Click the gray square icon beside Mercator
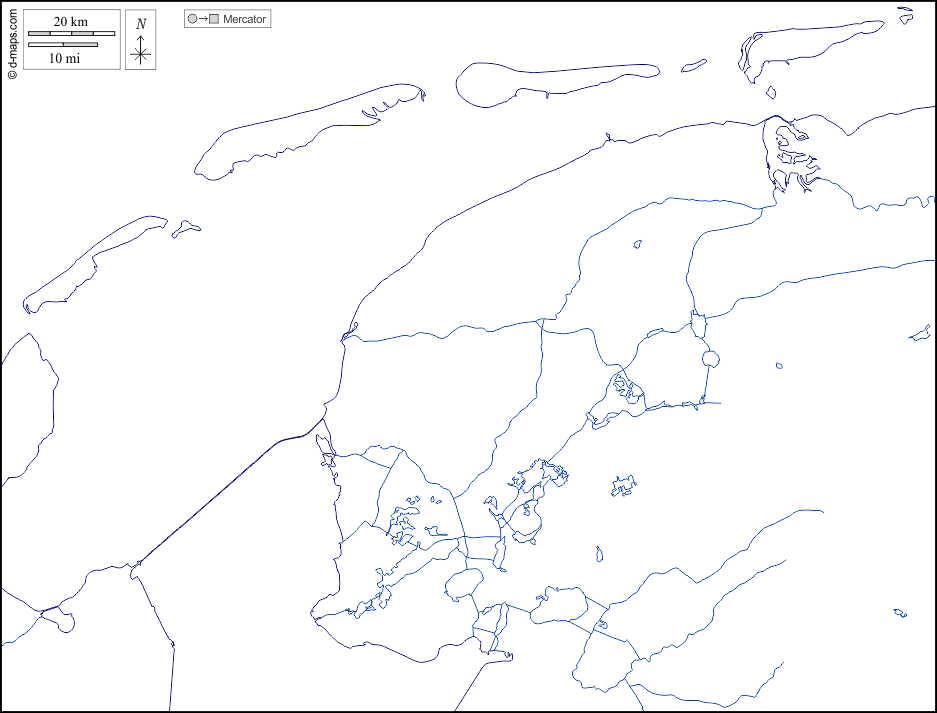This screenshot has height=713, width=937. point(213,19)
